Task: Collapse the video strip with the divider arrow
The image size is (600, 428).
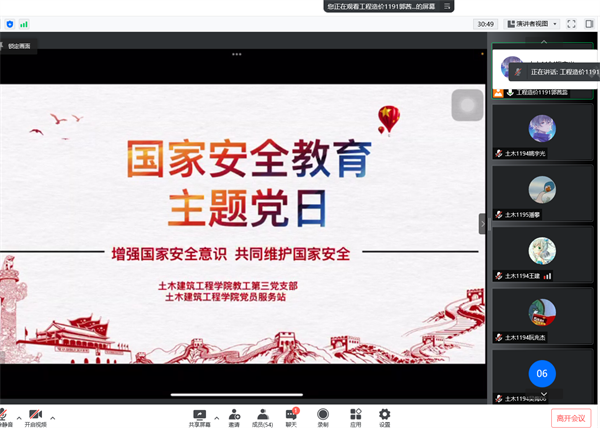Action: (482, 223)
